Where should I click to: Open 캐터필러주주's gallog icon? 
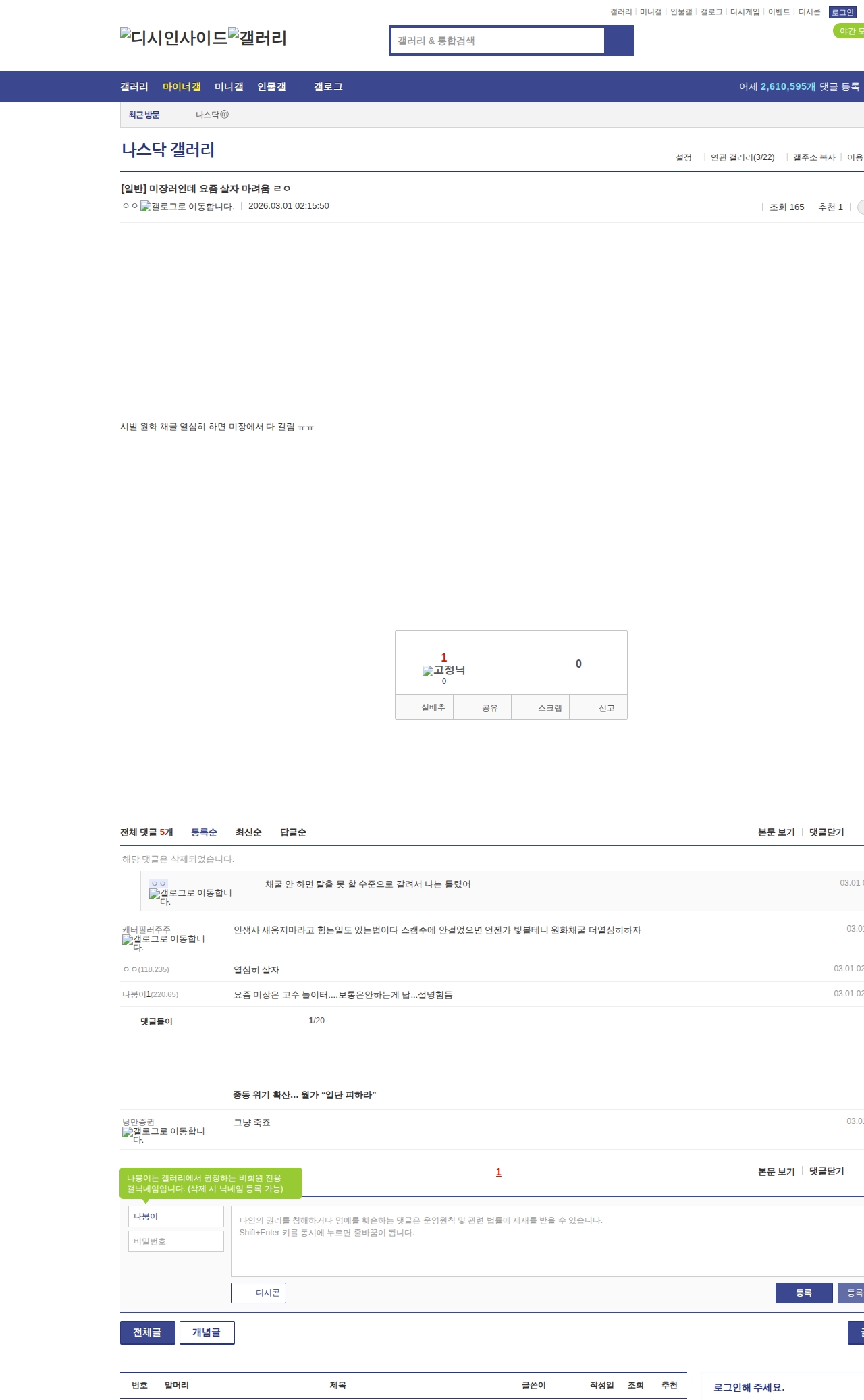(x=163, y=942)
